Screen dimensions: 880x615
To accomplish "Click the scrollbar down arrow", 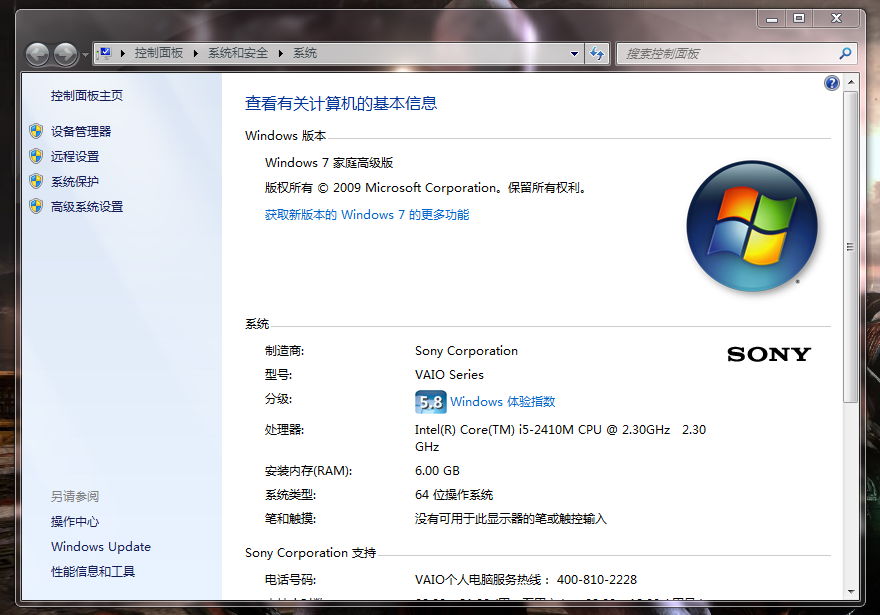I will click(x=851, y=591).
